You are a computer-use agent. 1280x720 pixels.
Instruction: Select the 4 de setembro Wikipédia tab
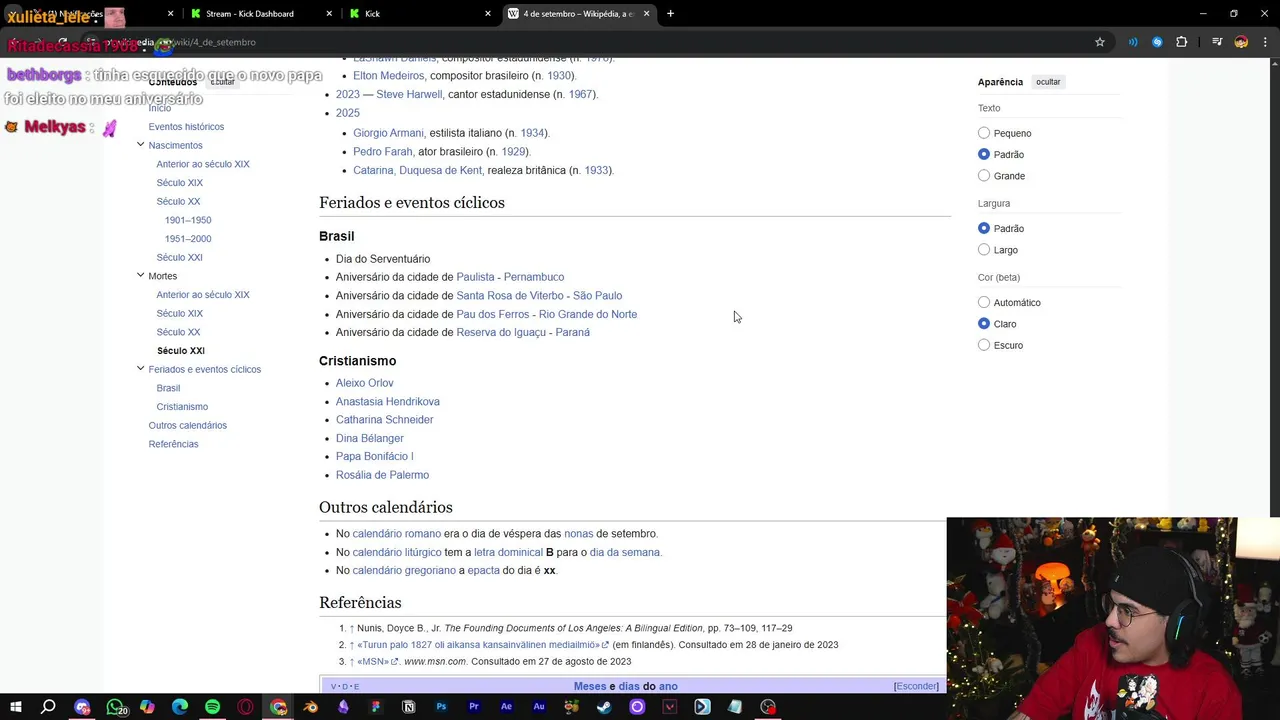[x=577, y=14]
